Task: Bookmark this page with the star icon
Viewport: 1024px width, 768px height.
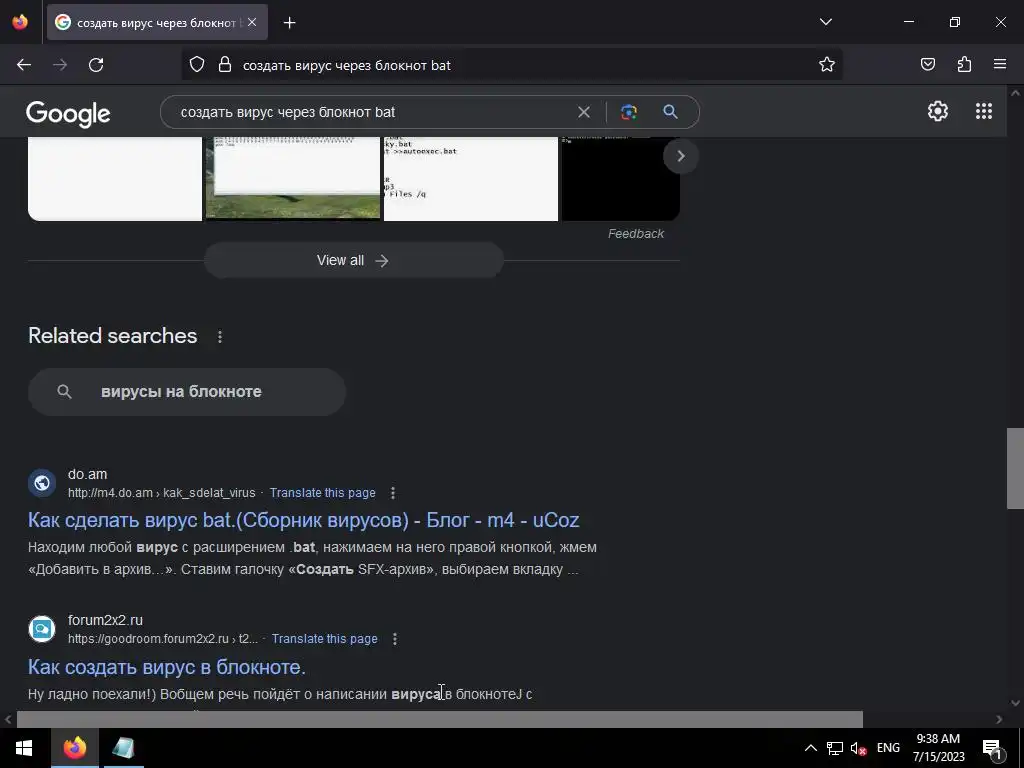Action: pos(827,65)
